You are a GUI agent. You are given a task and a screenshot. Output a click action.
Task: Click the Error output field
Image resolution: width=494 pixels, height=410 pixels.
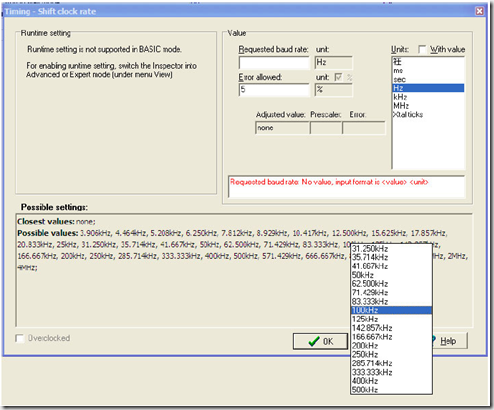tap(364, 128)
